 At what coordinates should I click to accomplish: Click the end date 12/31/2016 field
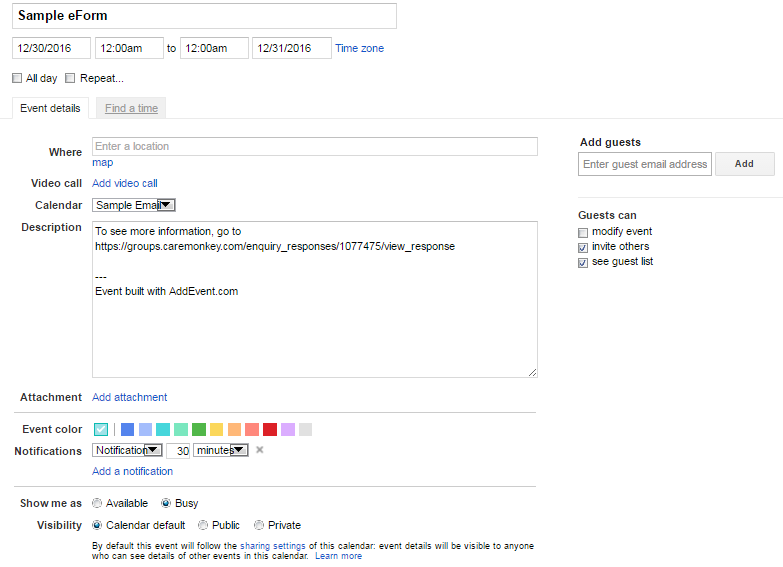(x=292, y=48)
